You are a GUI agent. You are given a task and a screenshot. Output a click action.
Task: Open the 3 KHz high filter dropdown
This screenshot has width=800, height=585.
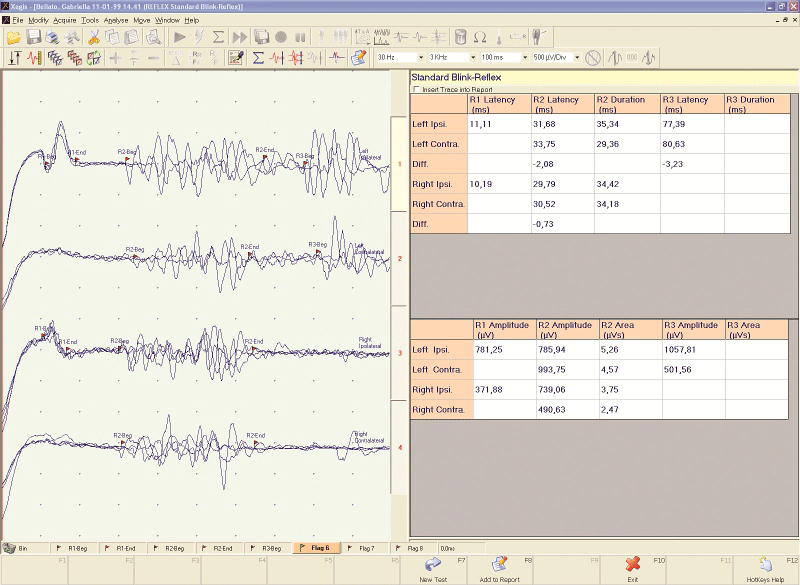[x=472, y=58]
